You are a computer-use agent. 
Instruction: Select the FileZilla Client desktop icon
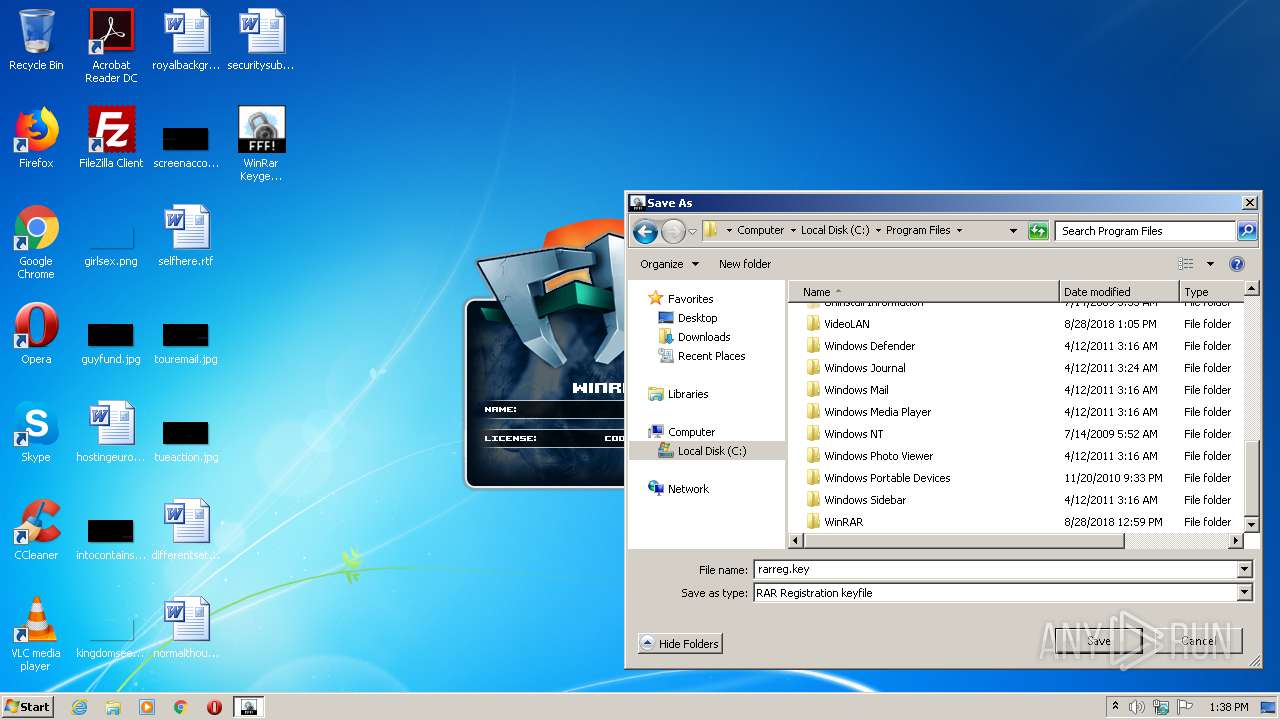(111, 138)
